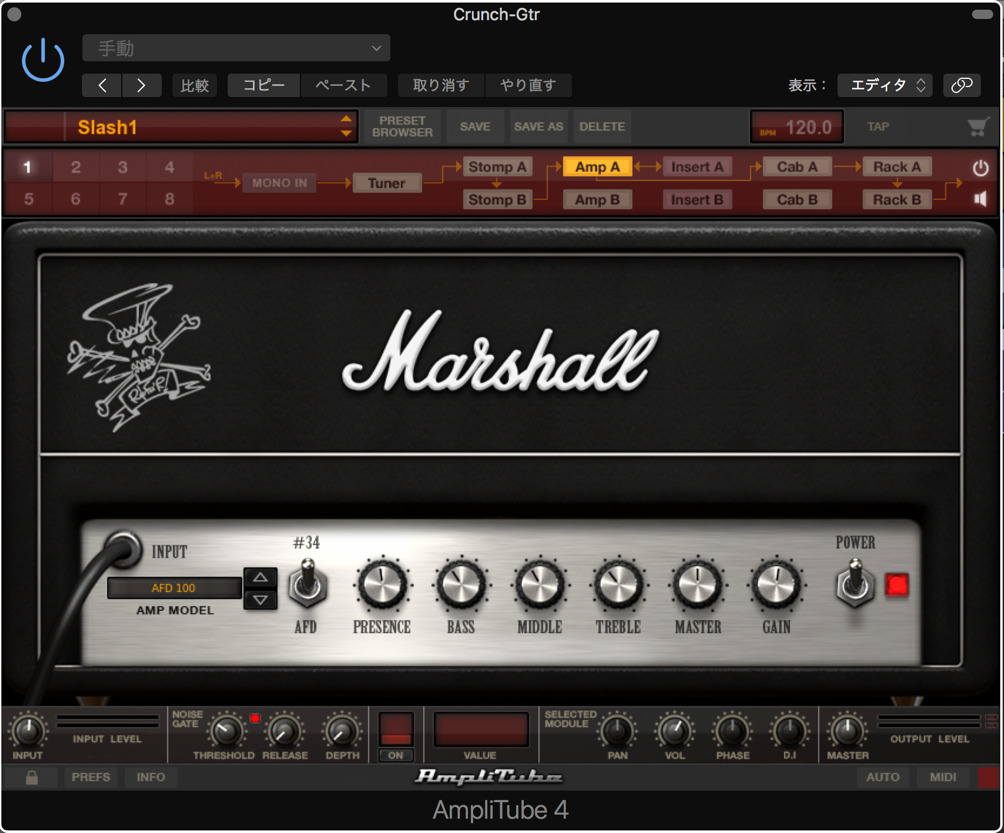Click the コピー copy button
The image size is (1004, 833).
(264, 85)
